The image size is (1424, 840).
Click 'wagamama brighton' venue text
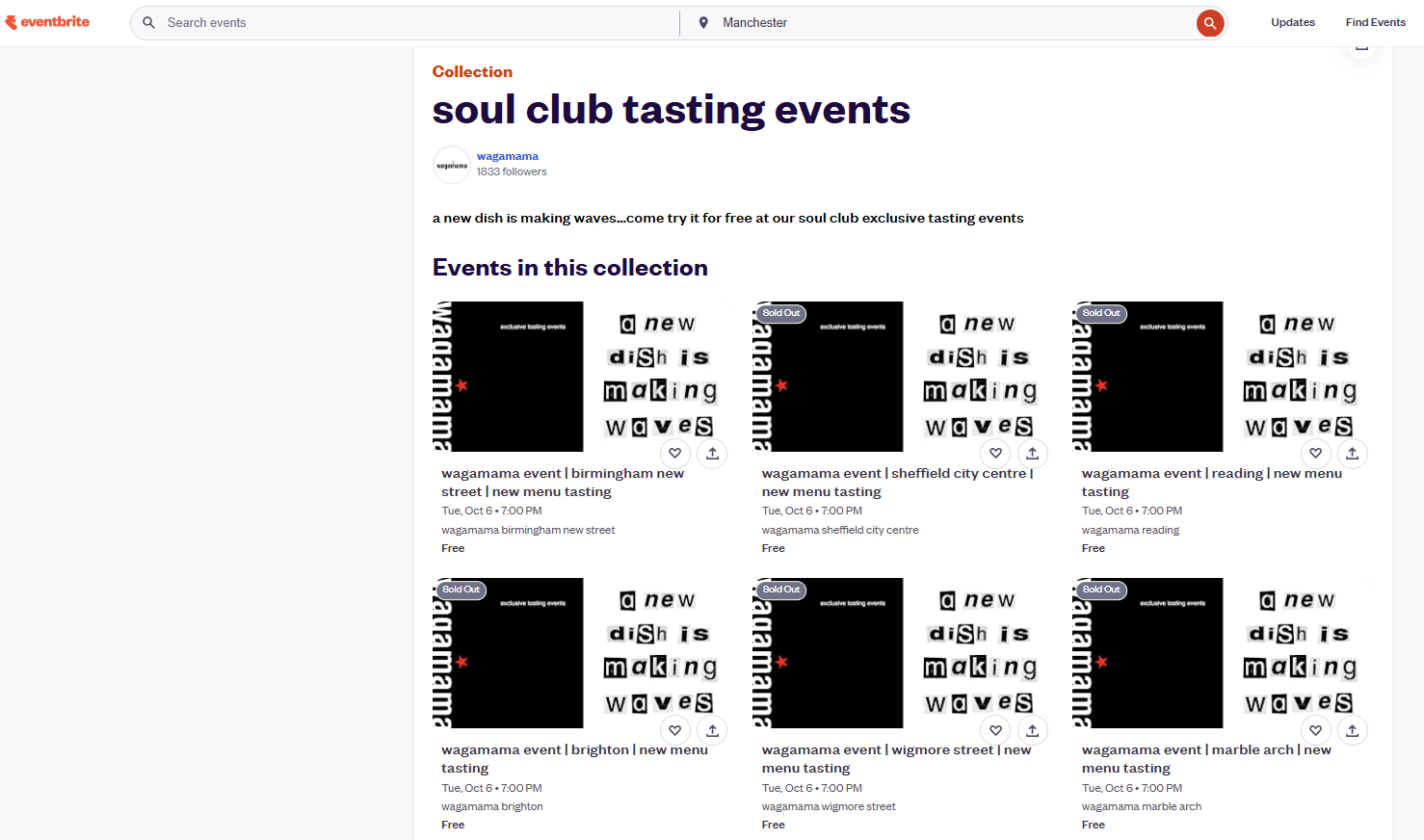click(x=492, y=806)
